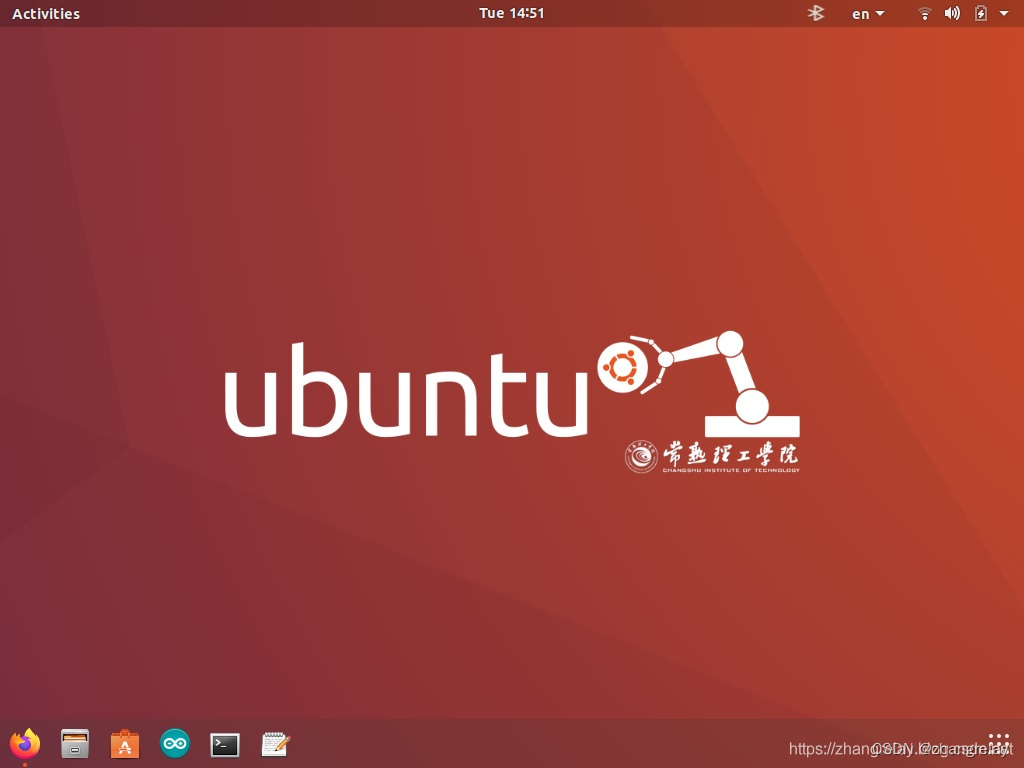Viewport: 1024px width, 768px height.
Task: Open the Activities overview
Action: point(46,14)
